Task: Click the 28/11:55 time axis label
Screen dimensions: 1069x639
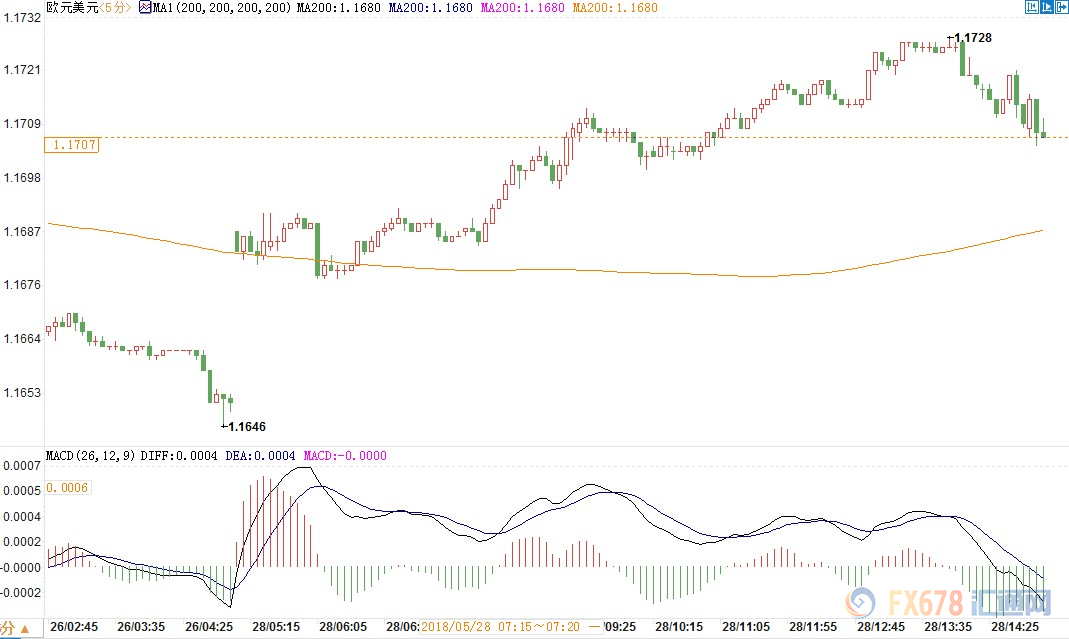Action: (x=813, y=626)
